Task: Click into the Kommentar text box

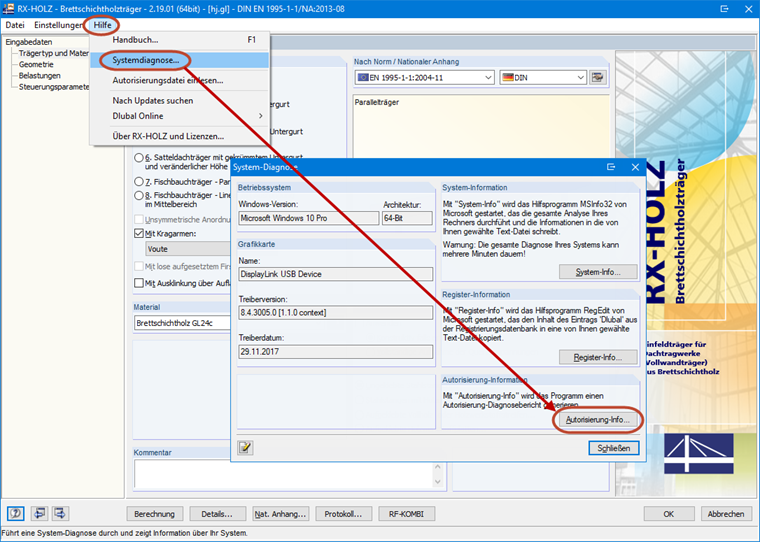Action: [x=283, y=474]
